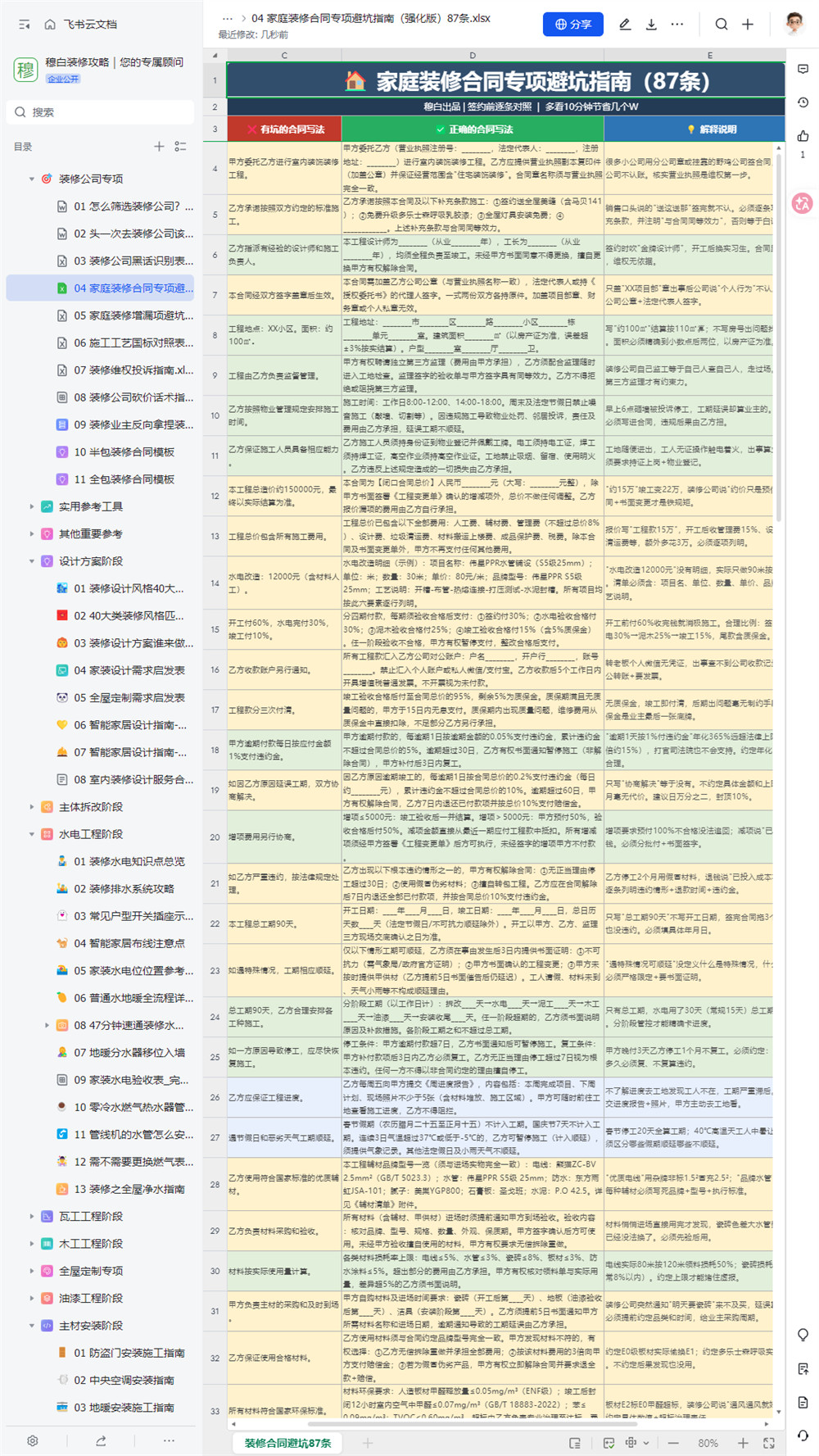Select row 12 header

215,496
